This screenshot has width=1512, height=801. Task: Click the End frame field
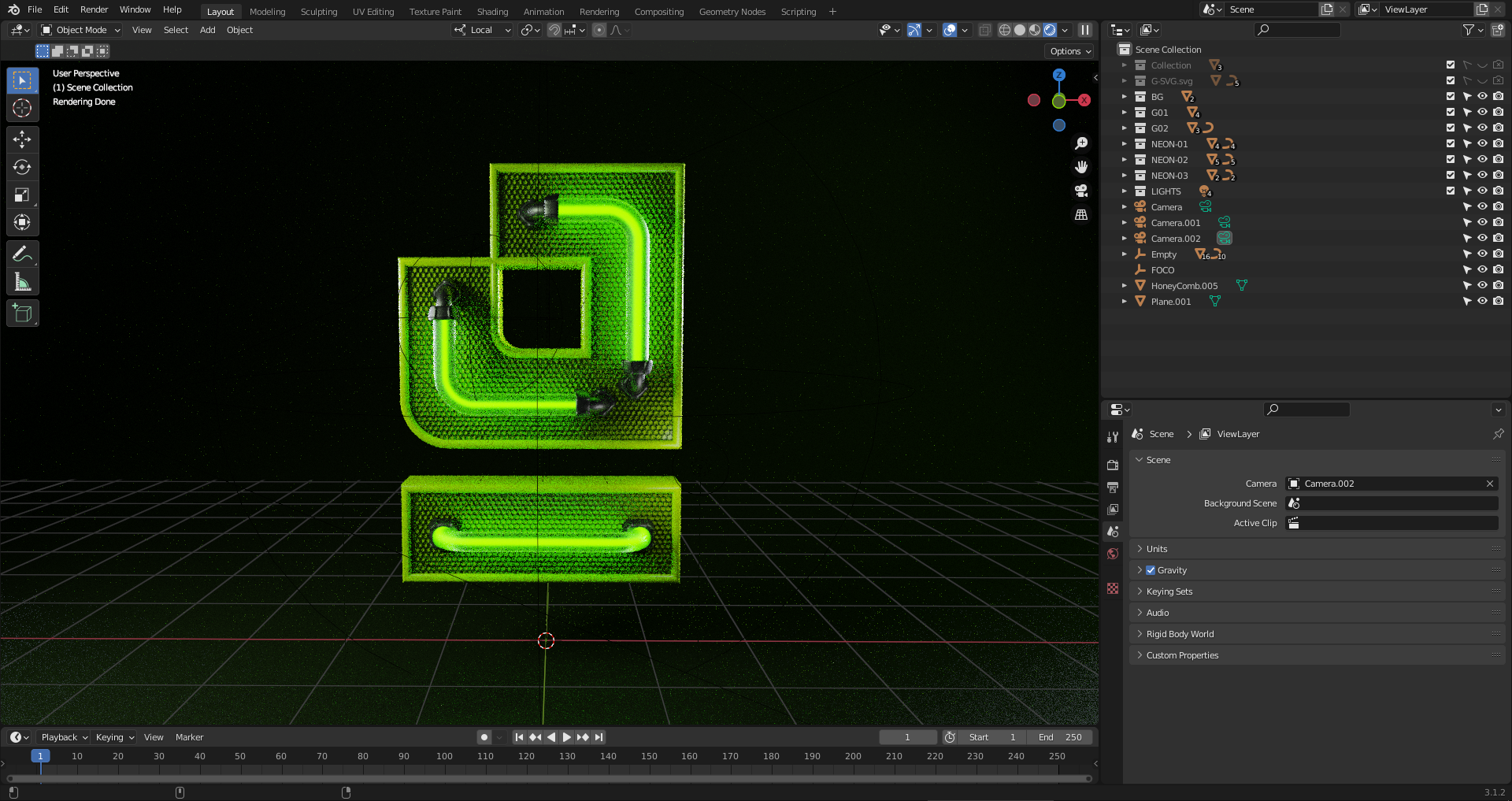click(x=1060, y=737)
